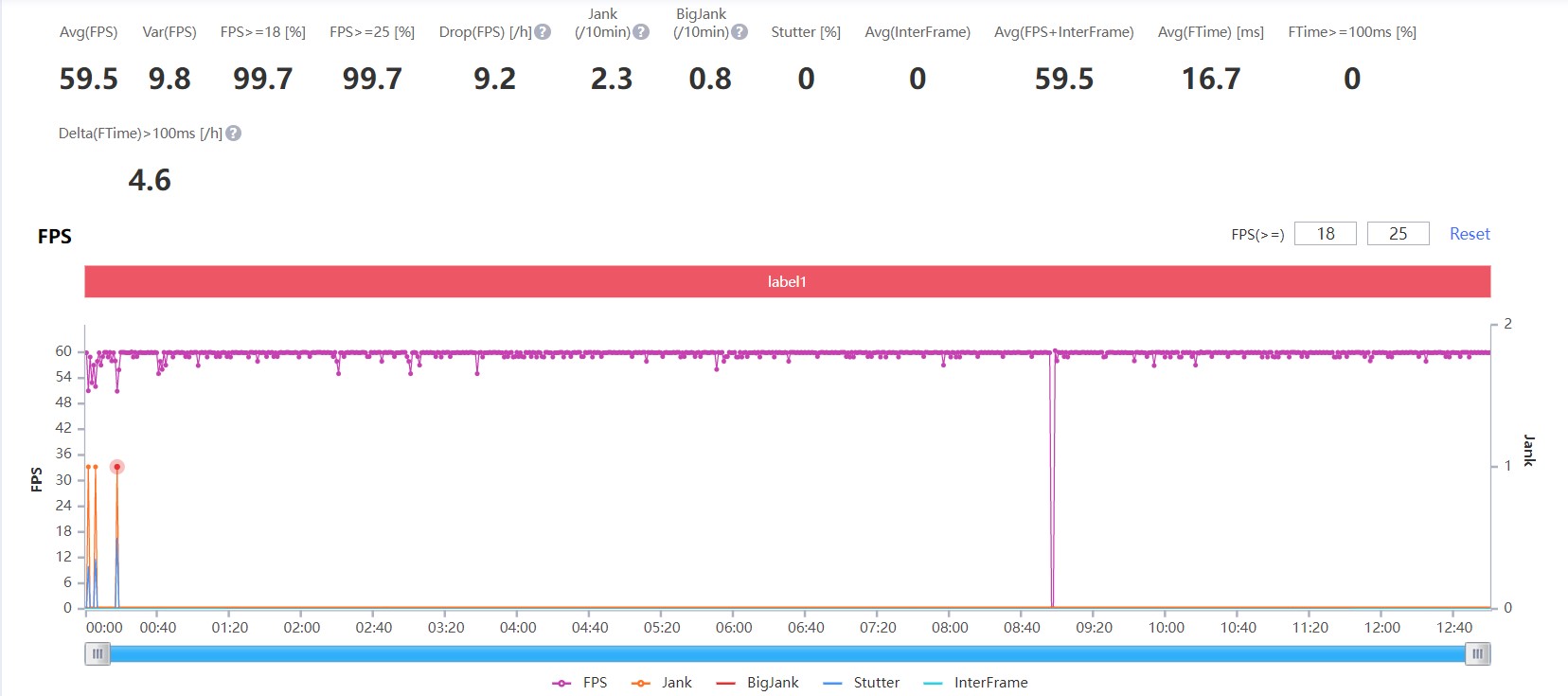Toggle BigJank series in chart legend
Screen dimensions: 1568x696
(x=757, y=683)
